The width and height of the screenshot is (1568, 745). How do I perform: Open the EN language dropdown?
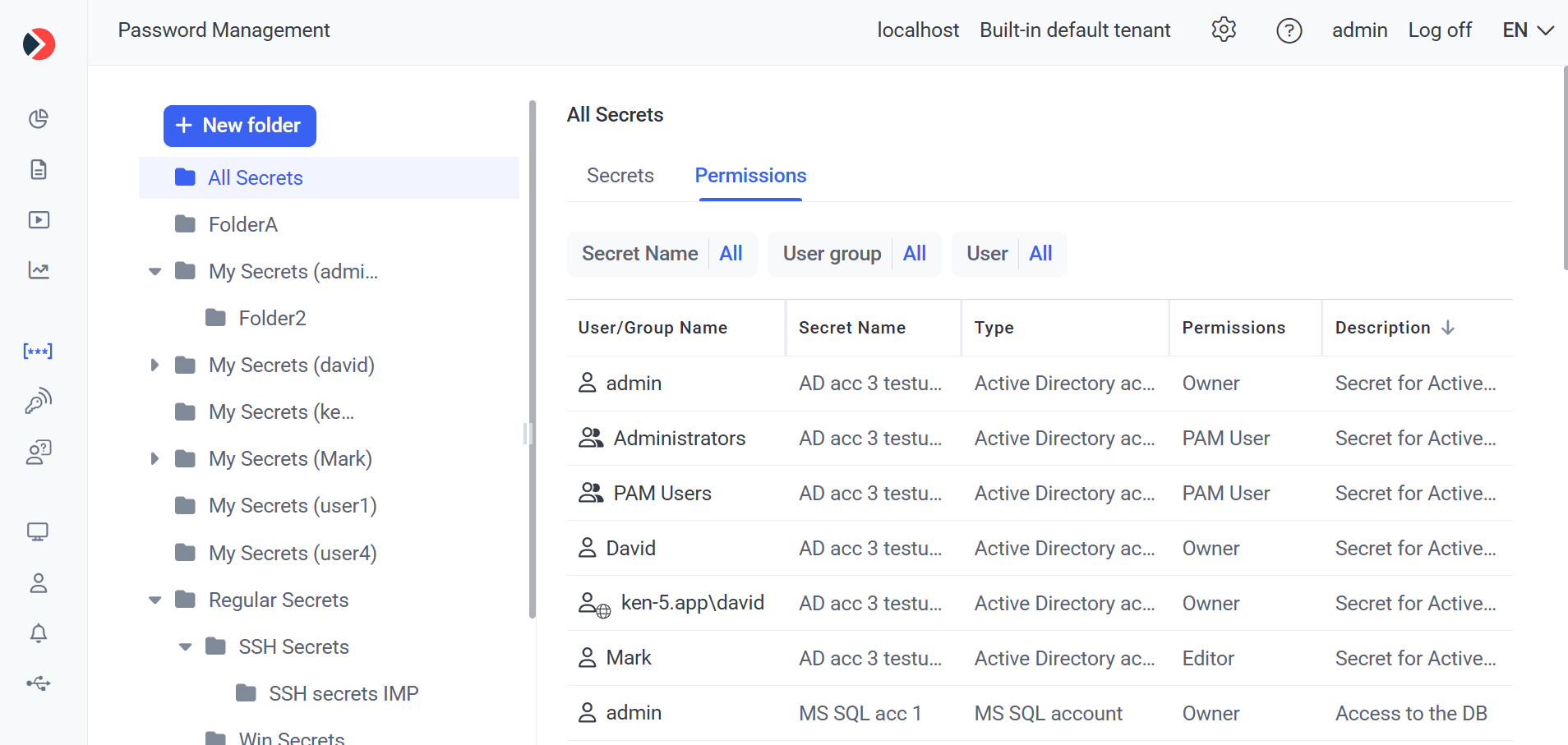[1527, 30]
